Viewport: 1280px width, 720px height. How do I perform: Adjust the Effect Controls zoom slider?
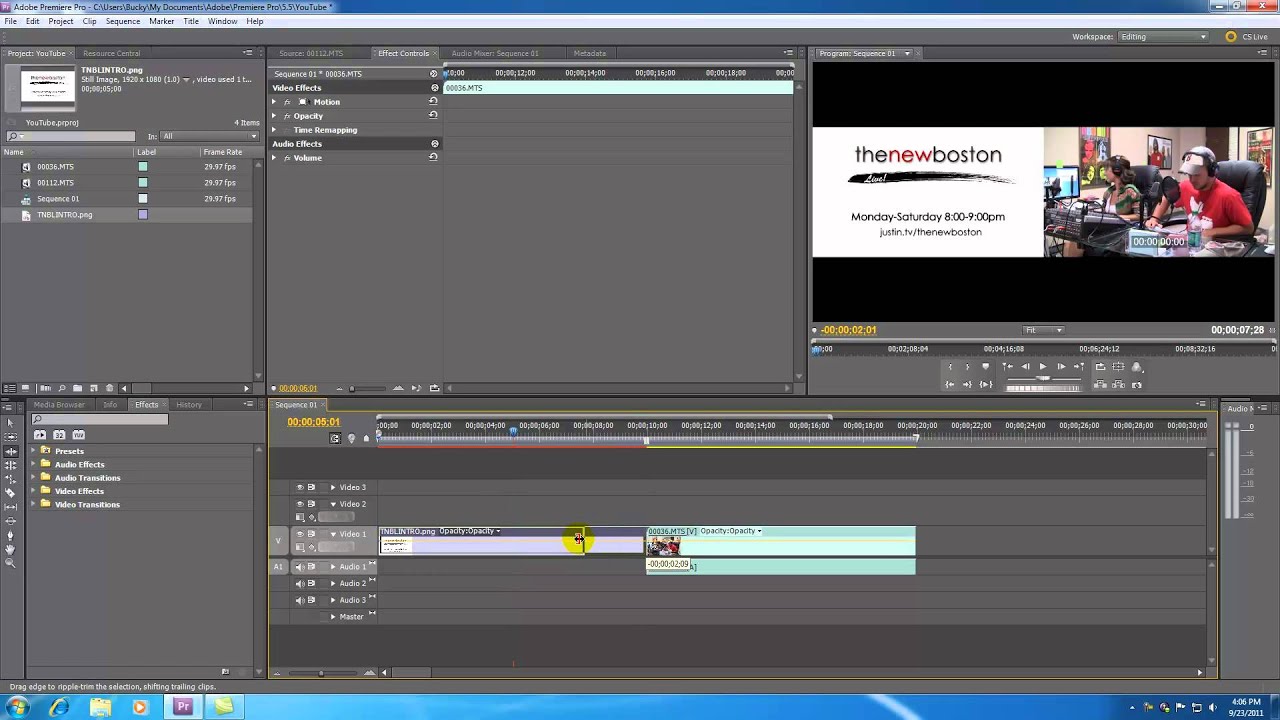point(351,388)
